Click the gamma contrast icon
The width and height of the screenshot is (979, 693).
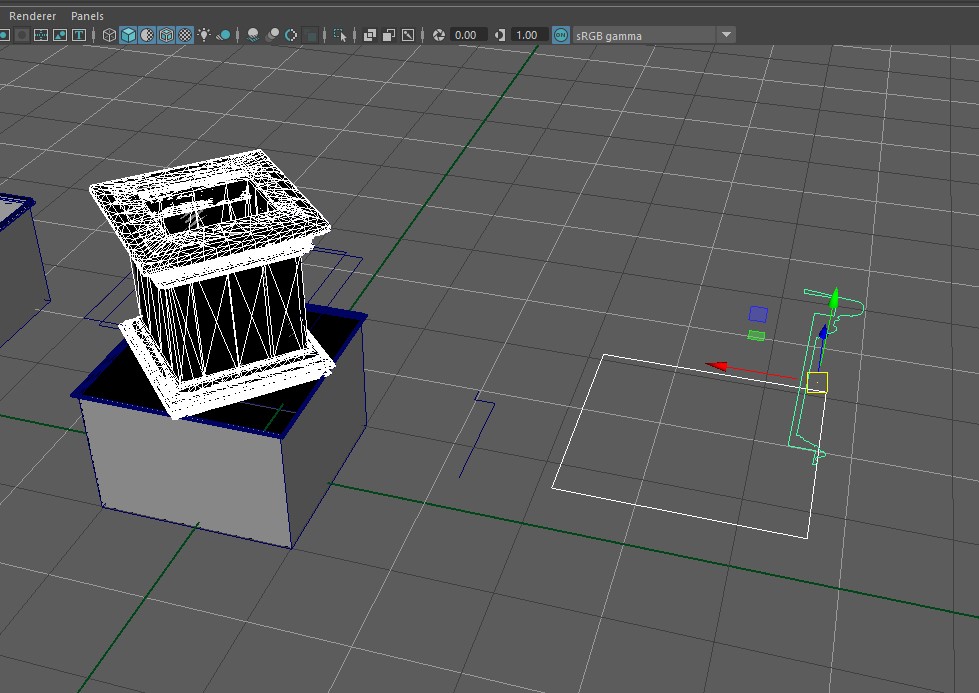pos(499,35)
